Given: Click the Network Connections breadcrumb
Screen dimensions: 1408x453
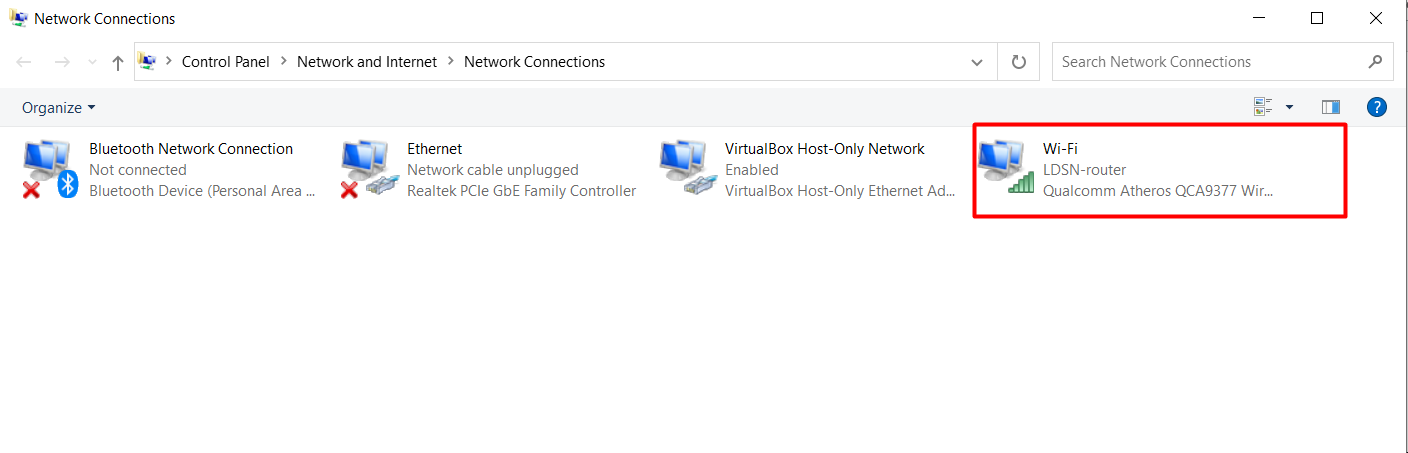Looking at the screenshot, I should pyautogui.click(x=534, y=62).
